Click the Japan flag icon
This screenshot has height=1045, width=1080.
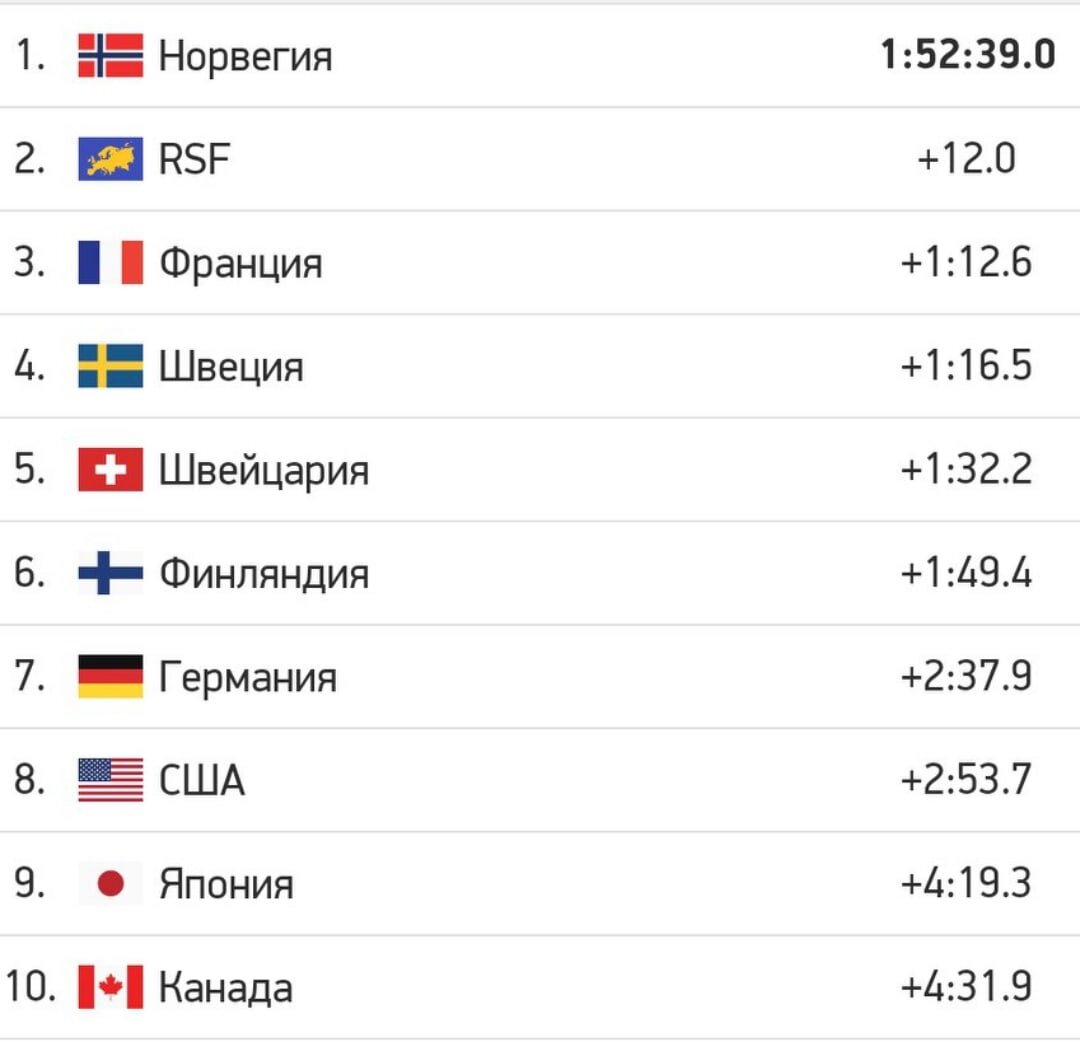point(111,883)
